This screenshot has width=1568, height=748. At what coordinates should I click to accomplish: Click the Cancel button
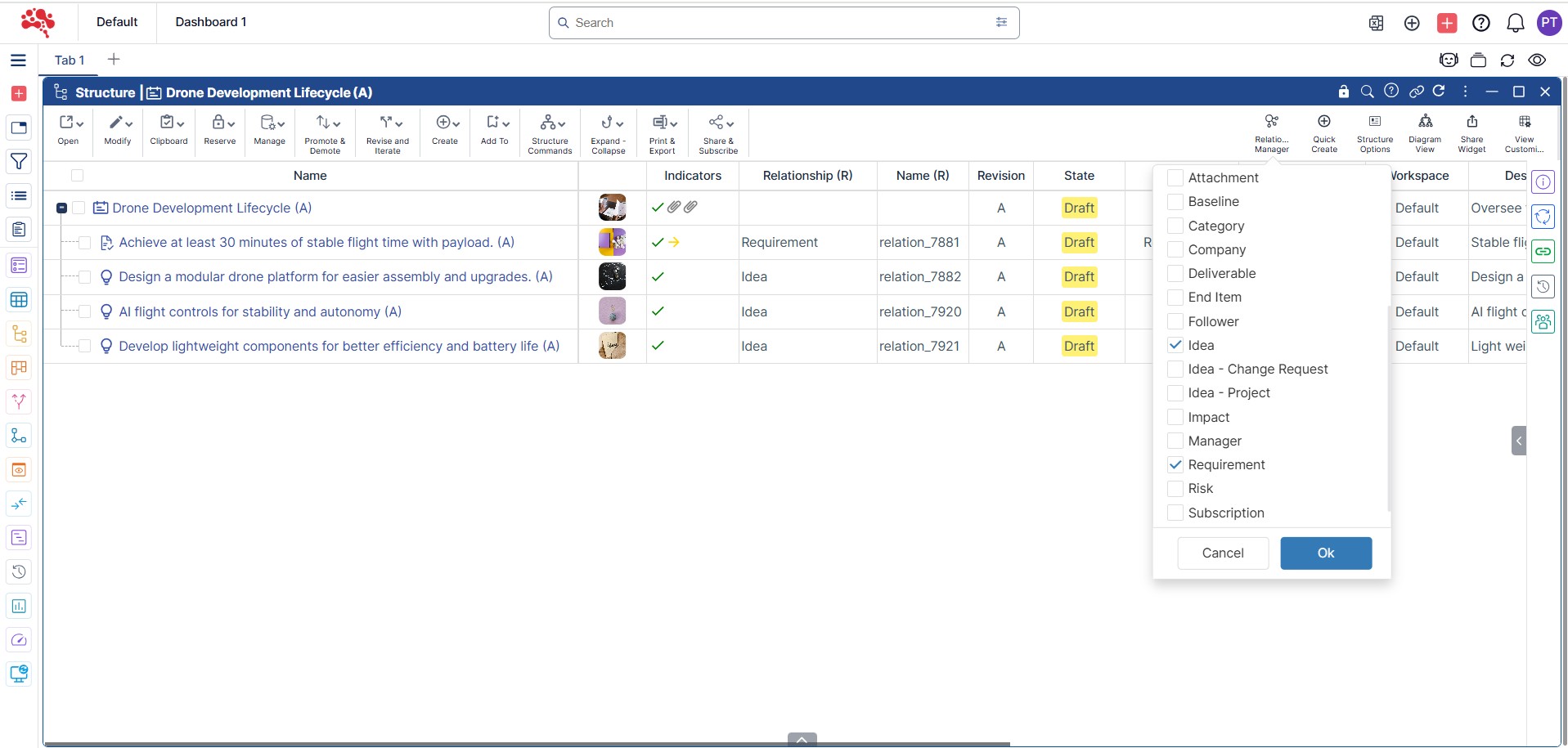(1222, 553)
